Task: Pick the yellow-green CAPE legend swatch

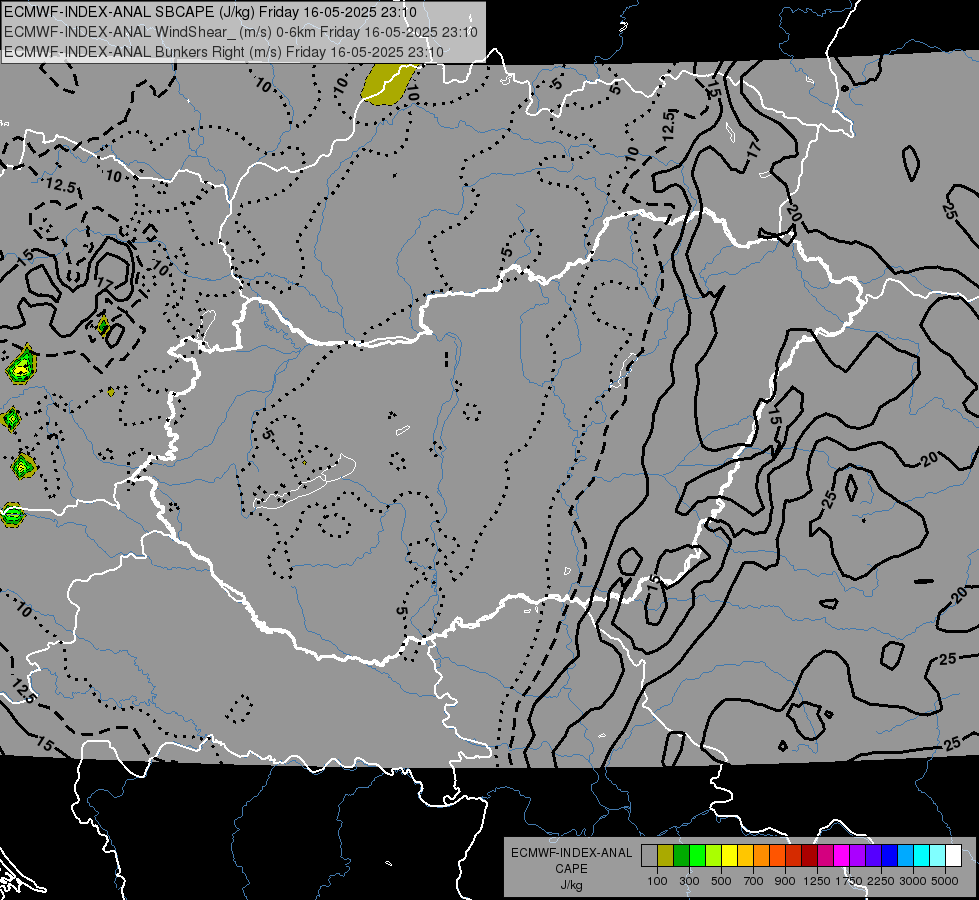Action: [714, 855]
